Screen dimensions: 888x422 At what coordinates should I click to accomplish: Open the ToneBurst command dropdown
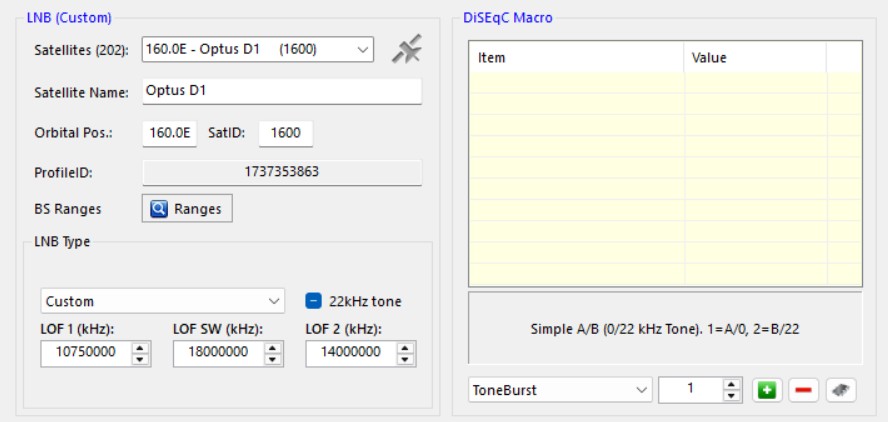642,391
